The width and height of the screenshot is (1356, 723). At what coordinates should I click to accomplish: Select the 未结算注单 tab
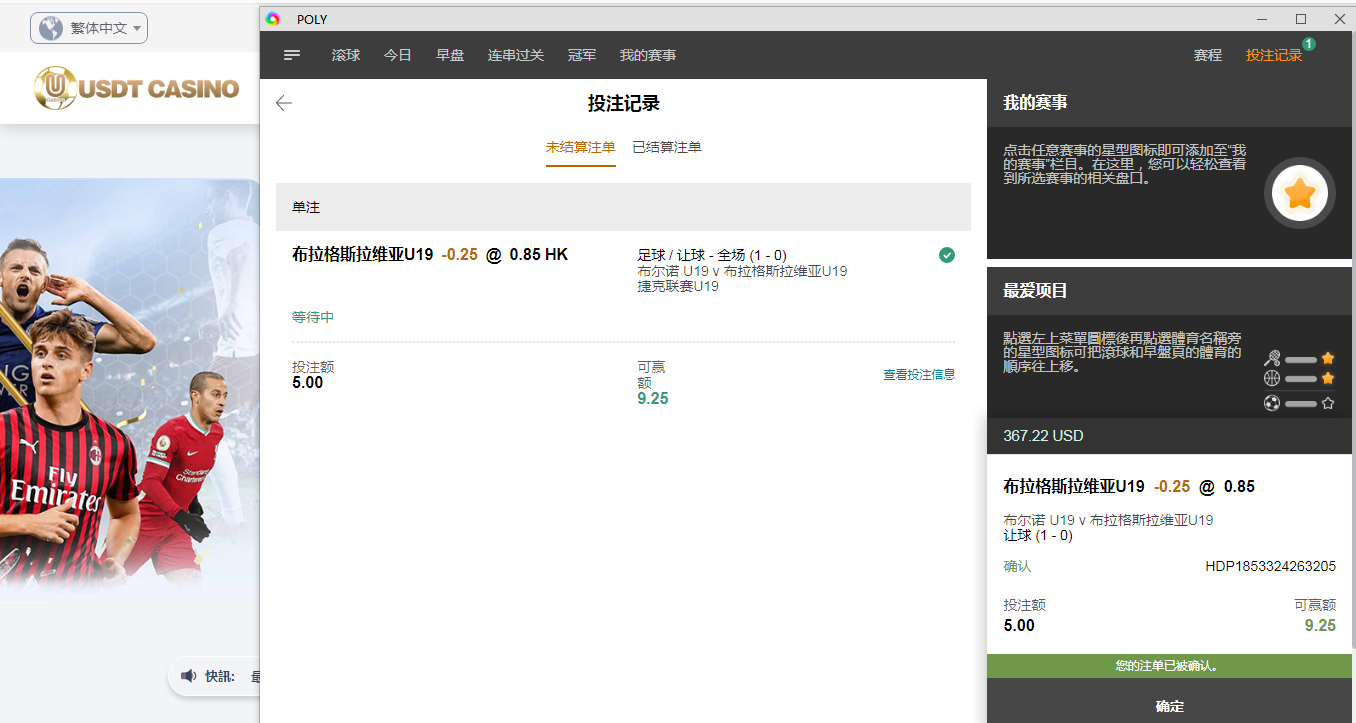[580, 147]
